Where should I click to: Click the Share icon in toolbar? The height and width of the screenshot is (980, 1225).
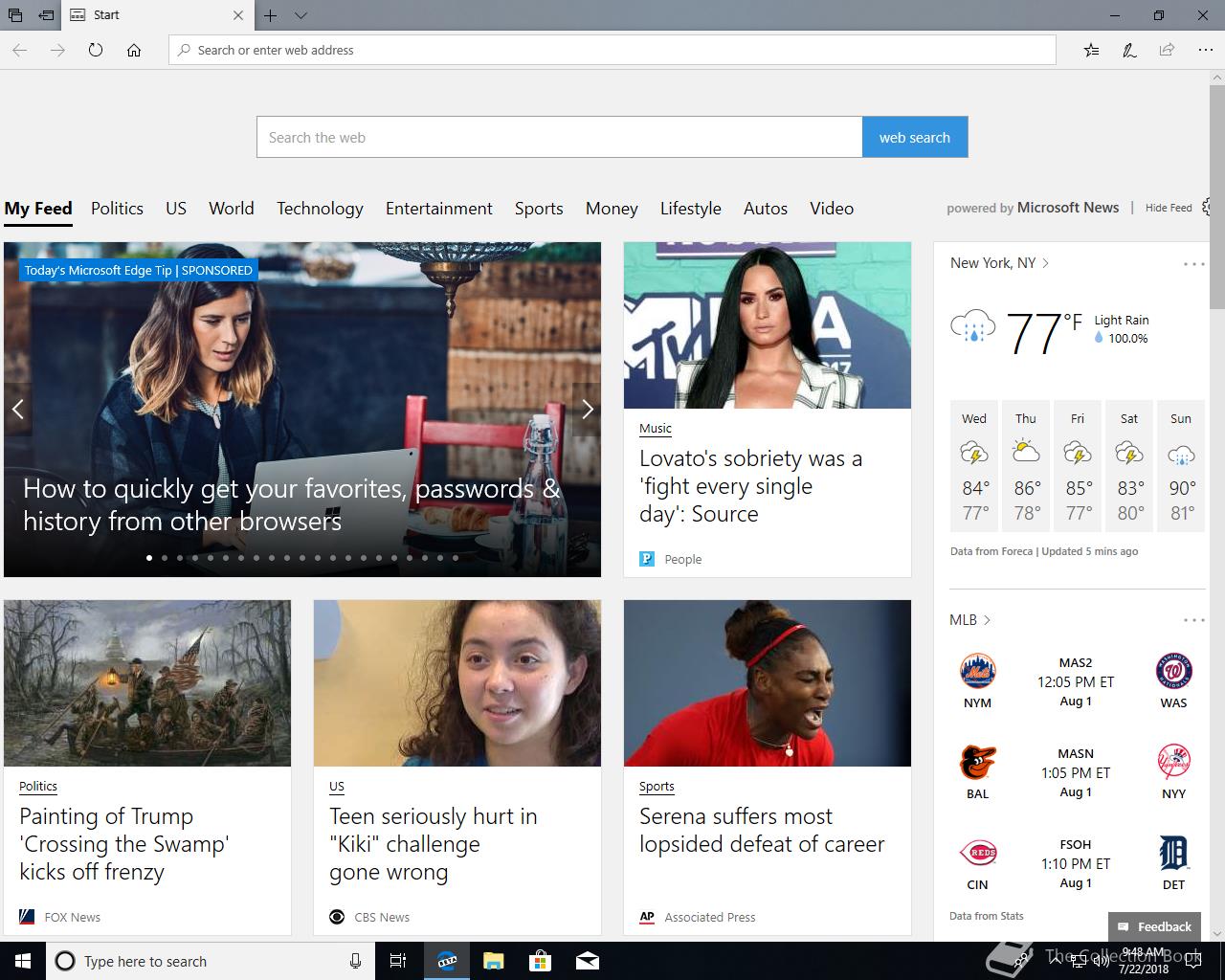(x=1167, y=50)
